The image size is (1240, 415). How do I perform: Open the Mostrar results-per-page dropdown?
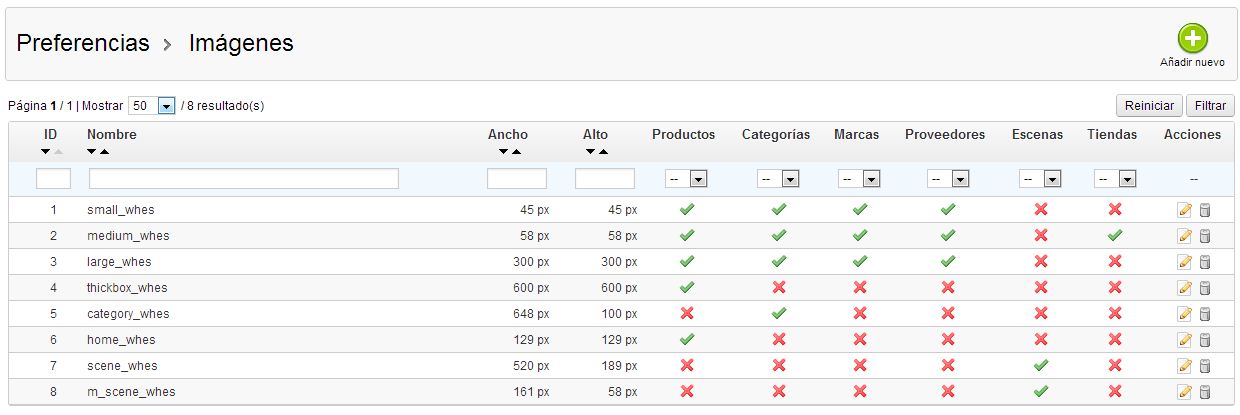tap(152, 105)
